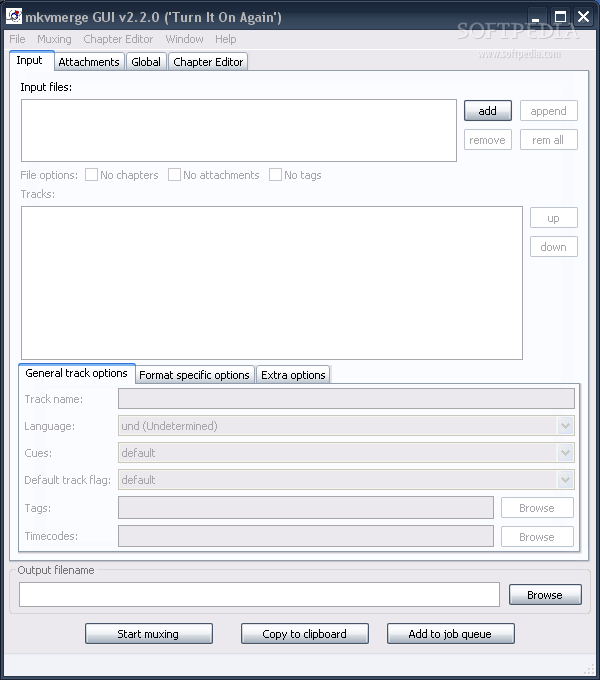Open the Help menu
Viewport: 600px width, 680px height.
point(225,39)
